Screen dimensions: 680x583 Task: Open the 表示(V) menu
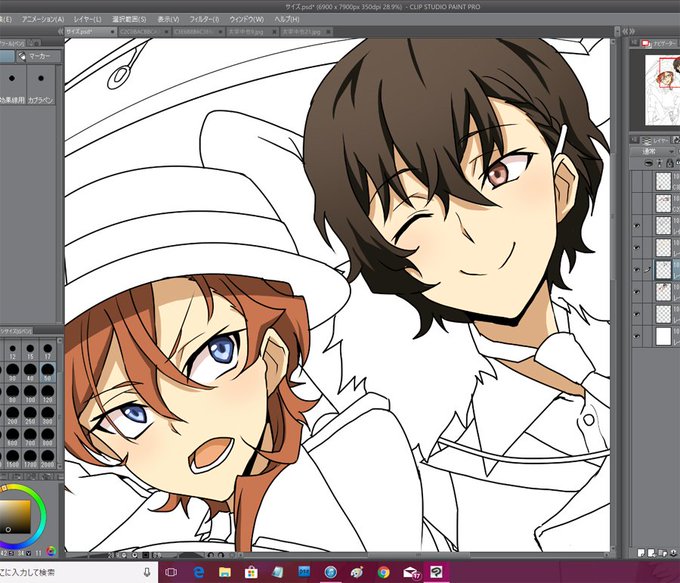168,20
